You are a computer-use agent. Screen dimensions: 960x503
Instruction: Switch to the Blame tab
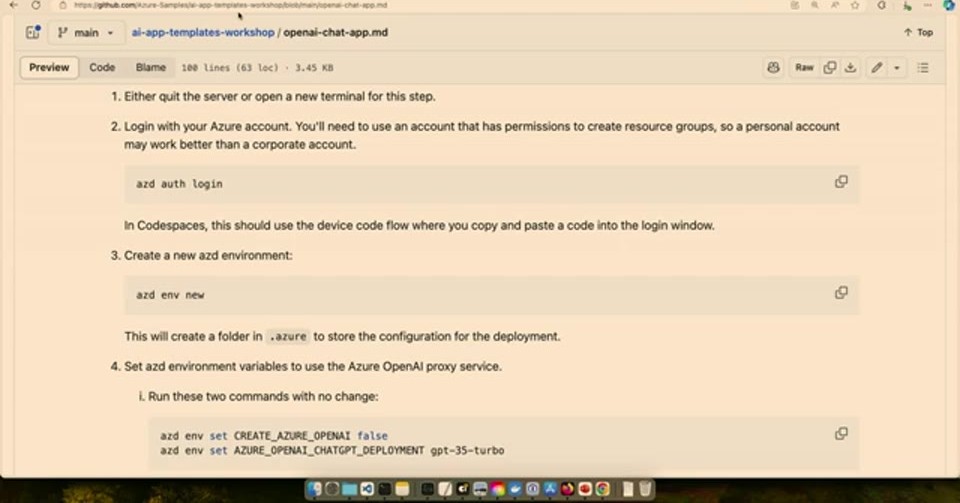(151, 67)
